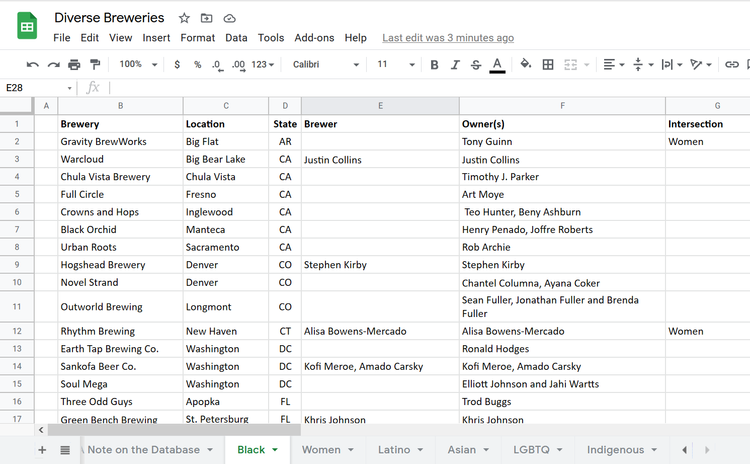750x464 pixels.
Task: Format as currency
Action: pyautogui.click(x=177, y=65)
